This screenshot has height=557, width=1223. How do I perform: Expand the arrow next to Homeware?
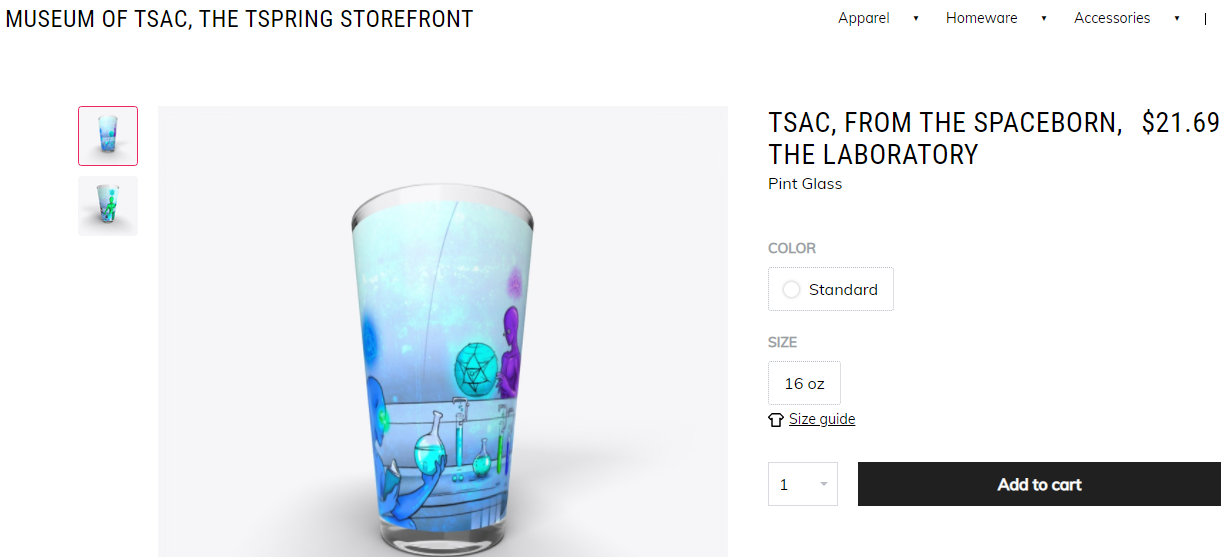pos(1043,18)
